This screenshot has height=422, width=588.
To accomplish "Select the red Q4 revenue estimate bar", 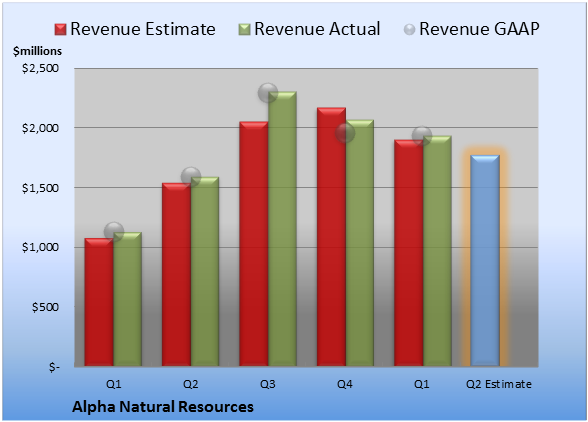I will click(x=331, y=237).
